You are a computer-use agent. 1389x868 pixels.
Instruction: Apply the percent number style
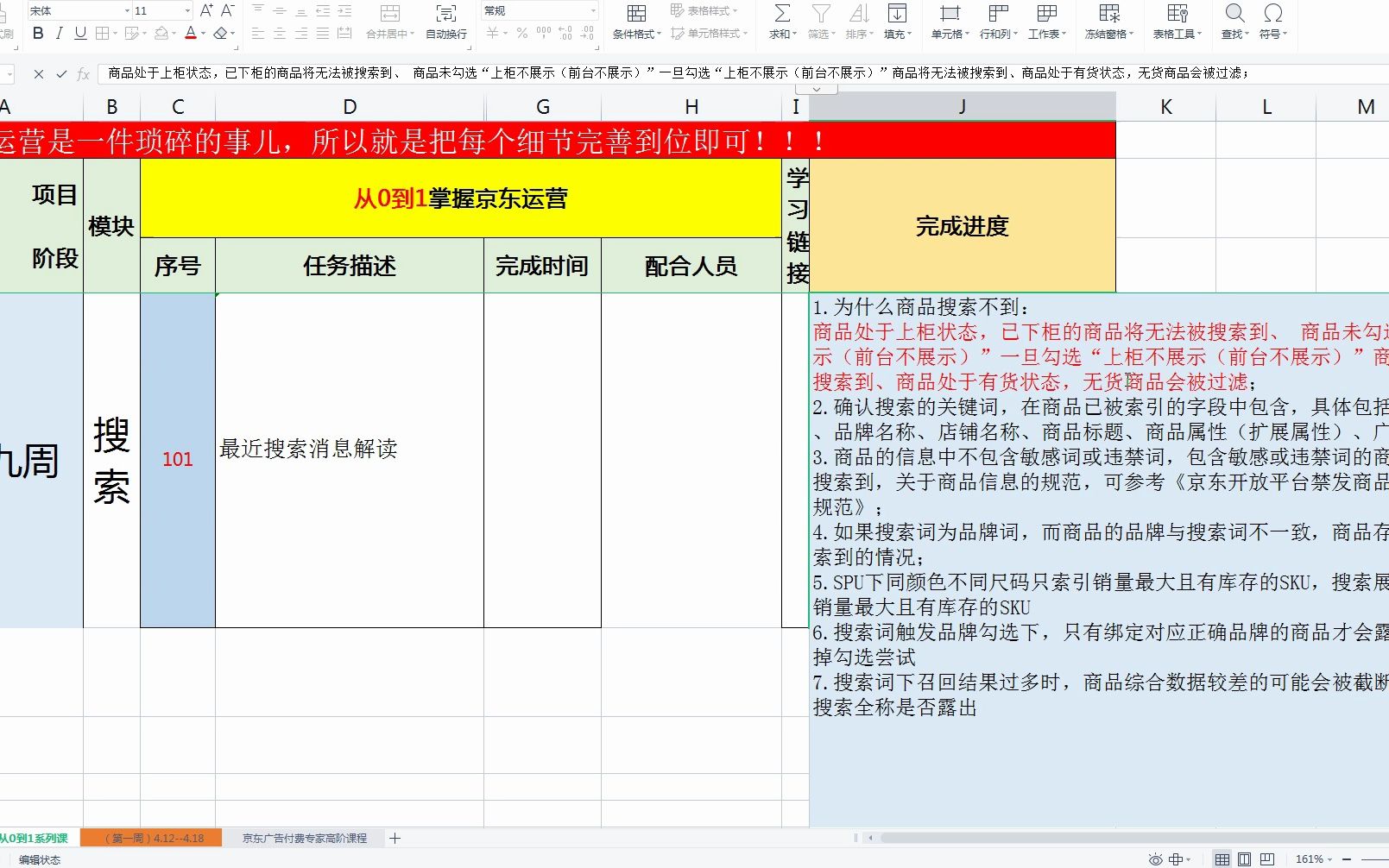pyautogui.click(x=522, y=33)
